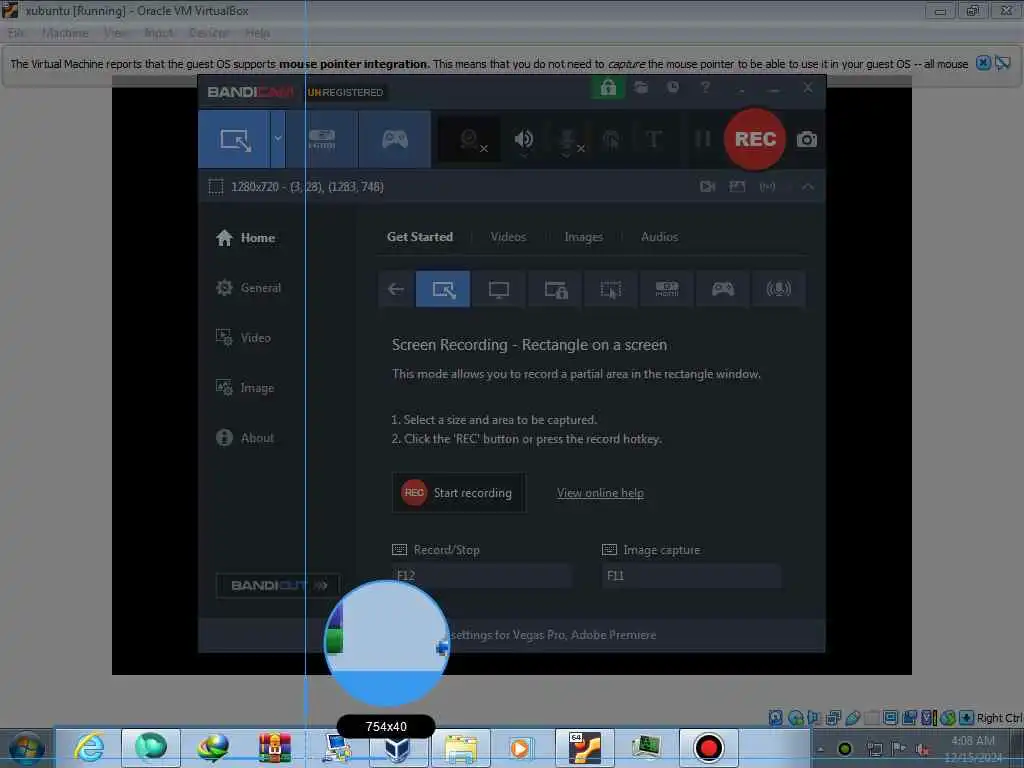The image size is (1024, 768).
Task: Click the Image capture hotkey field showing F11
Action: [692, 576]
